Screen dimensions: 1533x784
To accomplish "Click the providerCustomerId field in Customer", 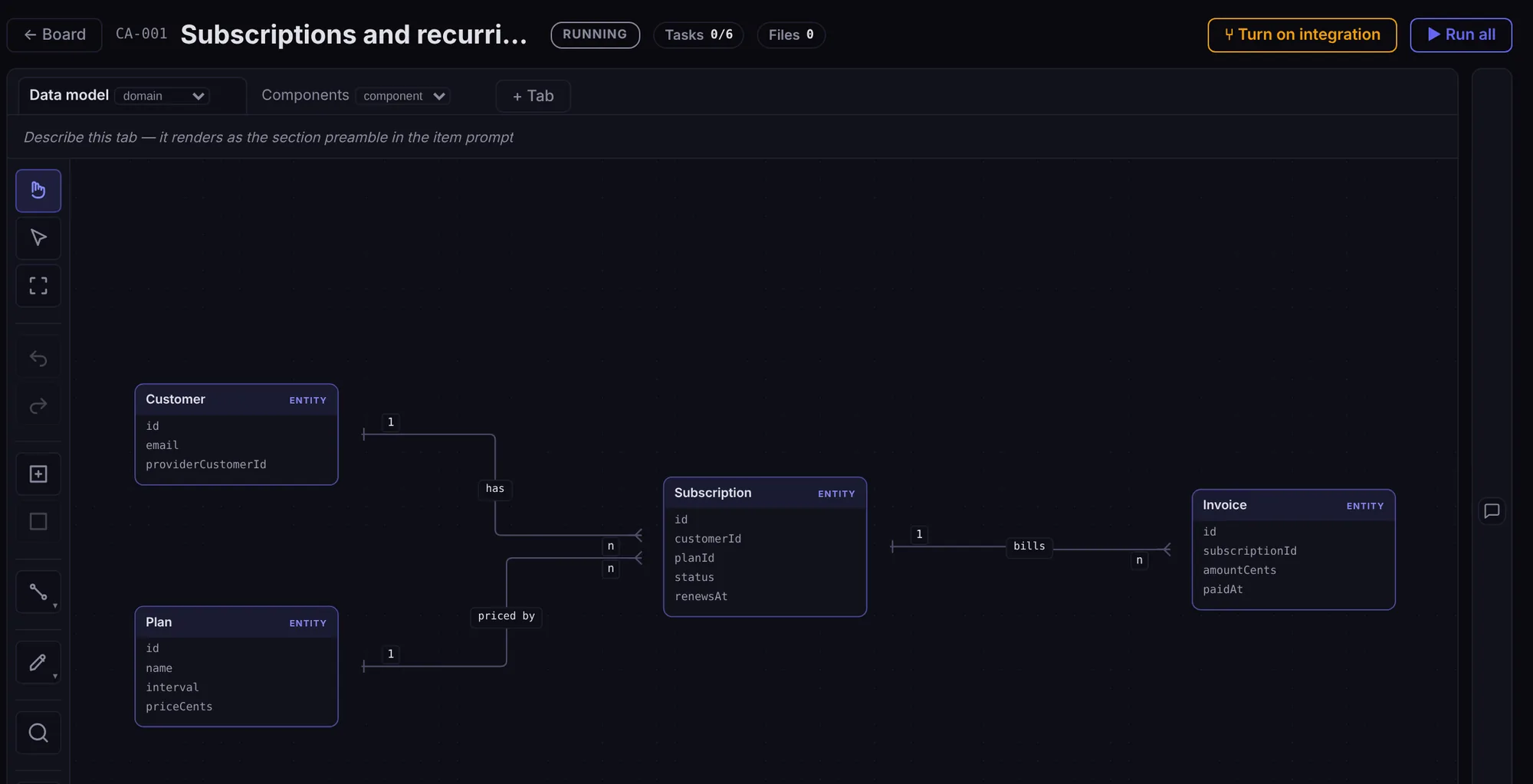I will [206, 464].
